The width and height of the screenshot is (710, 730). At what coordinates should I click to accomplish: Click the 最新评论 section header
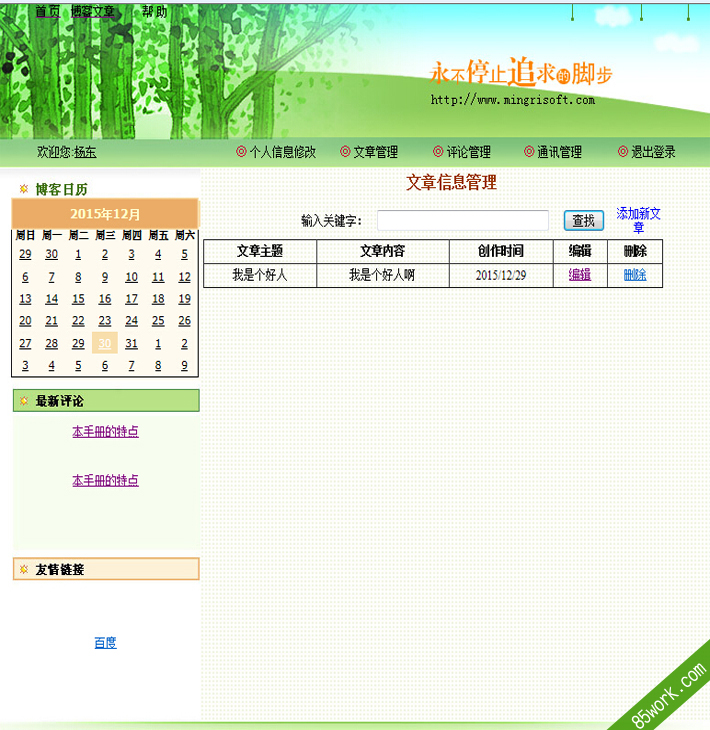[106, 400]
